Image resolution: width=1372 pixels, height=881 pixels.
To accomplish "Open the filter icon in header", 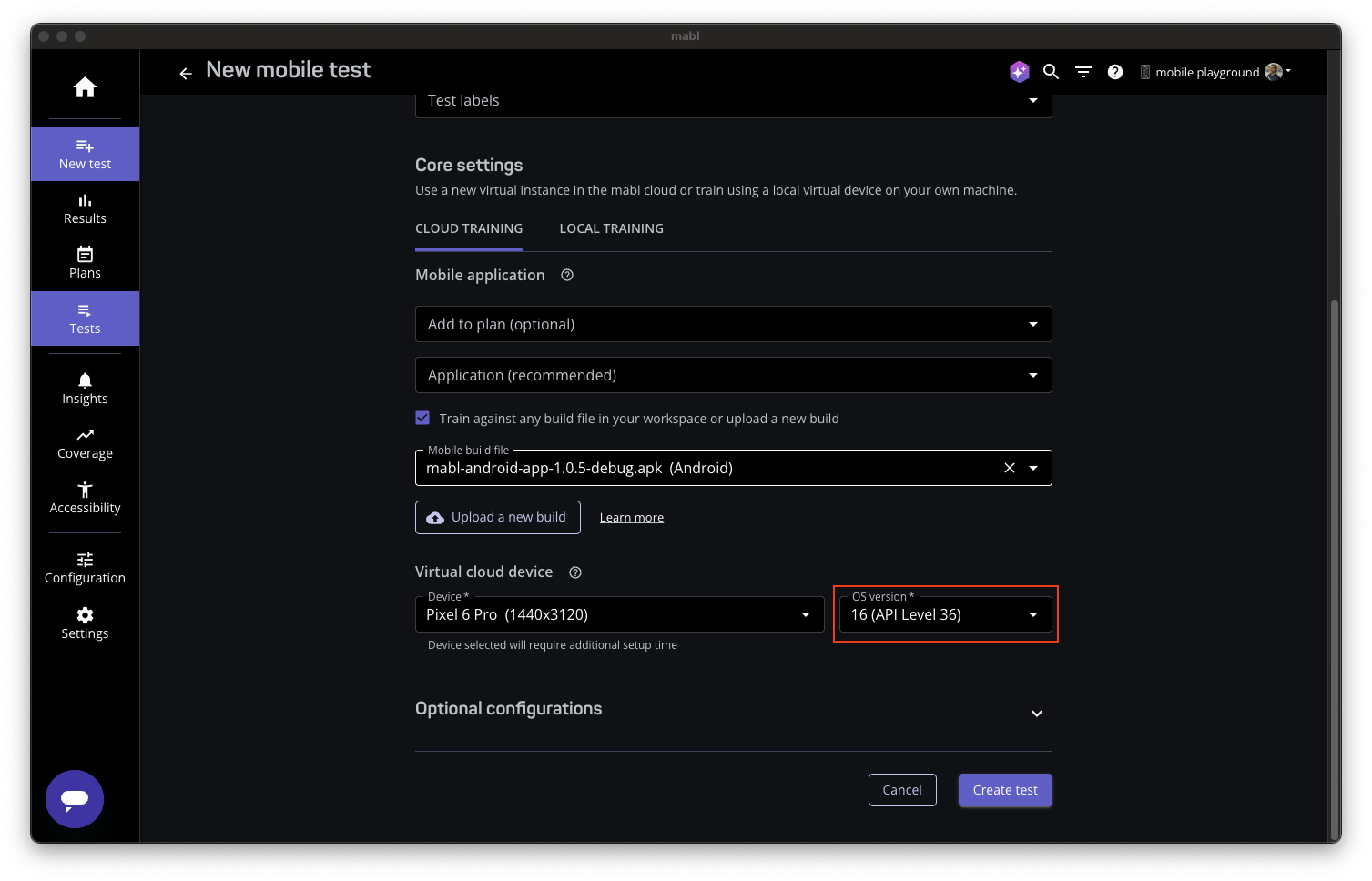I will (1082, 72).
